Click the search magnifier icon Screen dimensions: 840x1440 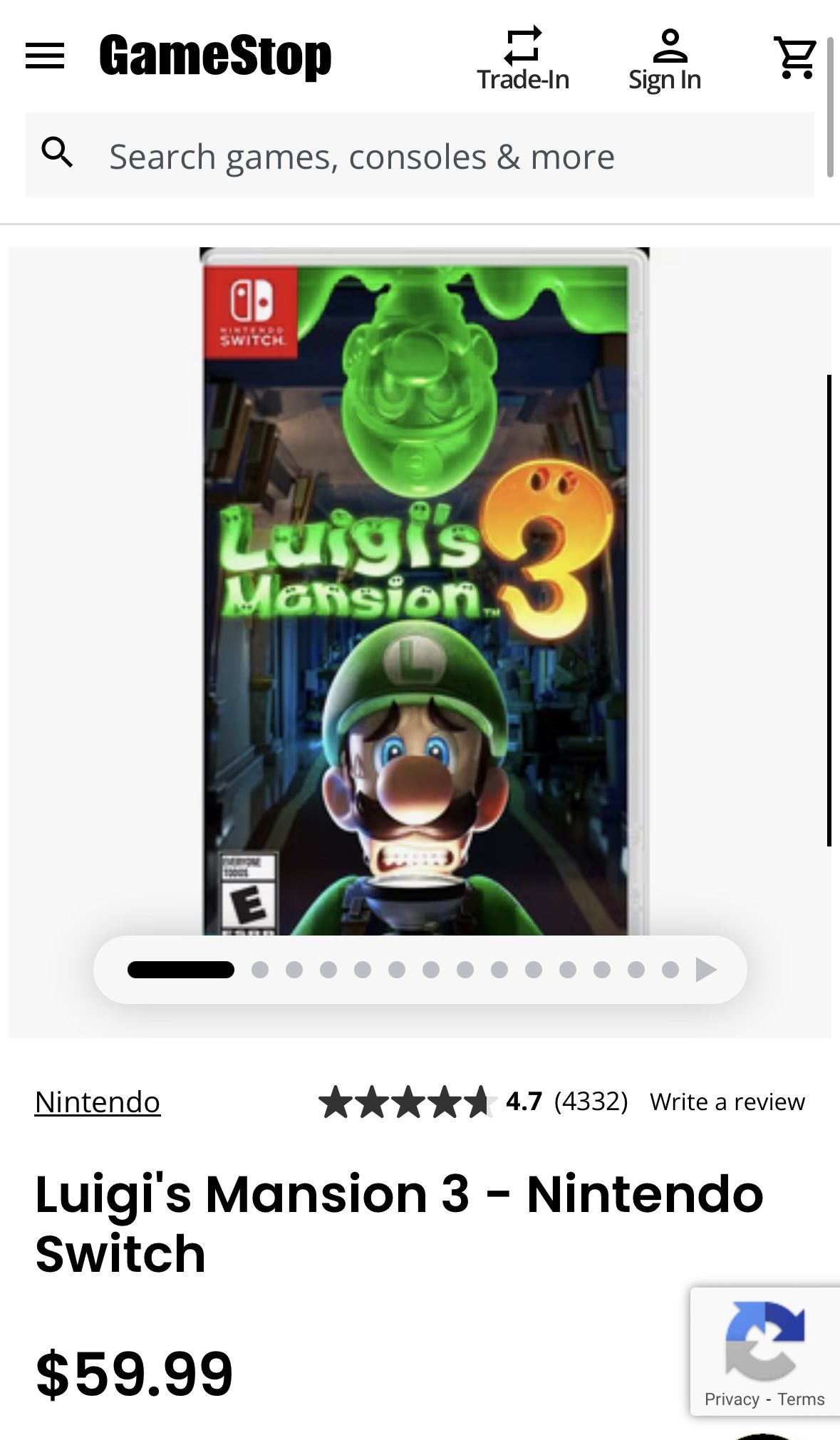tap(58, 152)
